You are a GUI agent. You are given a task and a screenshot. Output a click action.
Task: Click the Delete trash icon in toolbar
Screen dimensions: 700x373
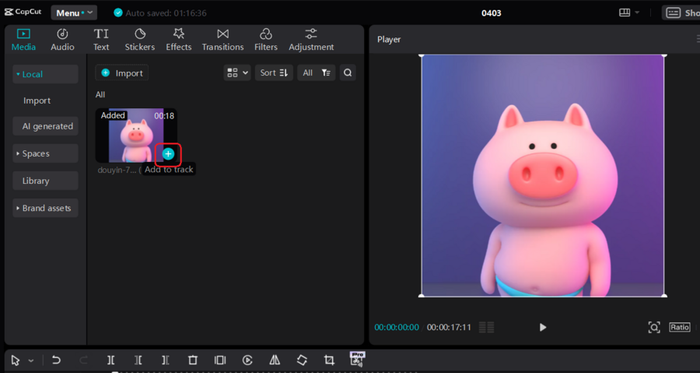[192, 360]
